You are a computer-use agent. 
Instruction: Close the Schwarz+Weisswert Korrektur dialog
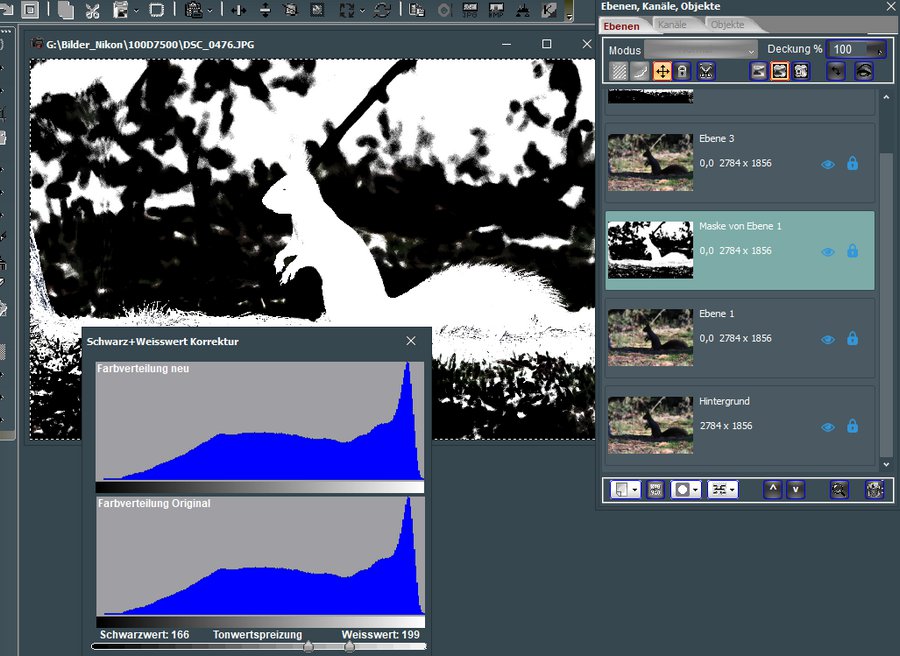click(411, 341)
